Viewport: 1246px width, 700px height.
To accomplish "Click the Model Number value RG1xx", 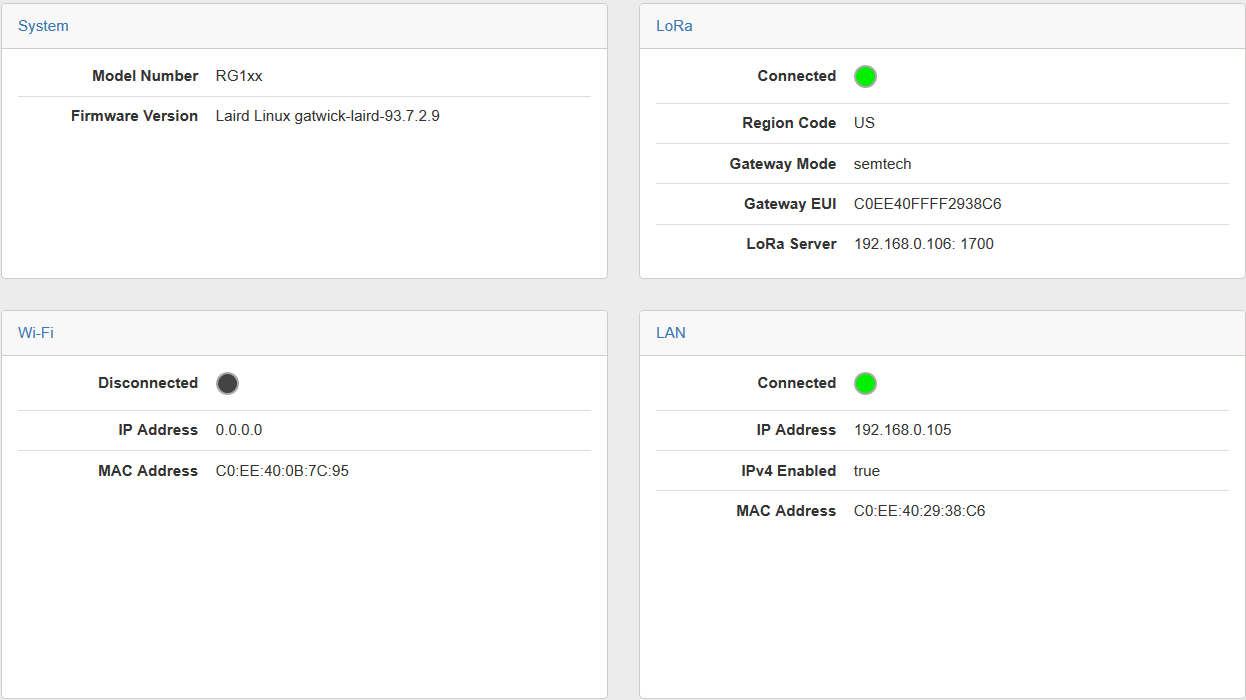I will [x=239, y=76].
